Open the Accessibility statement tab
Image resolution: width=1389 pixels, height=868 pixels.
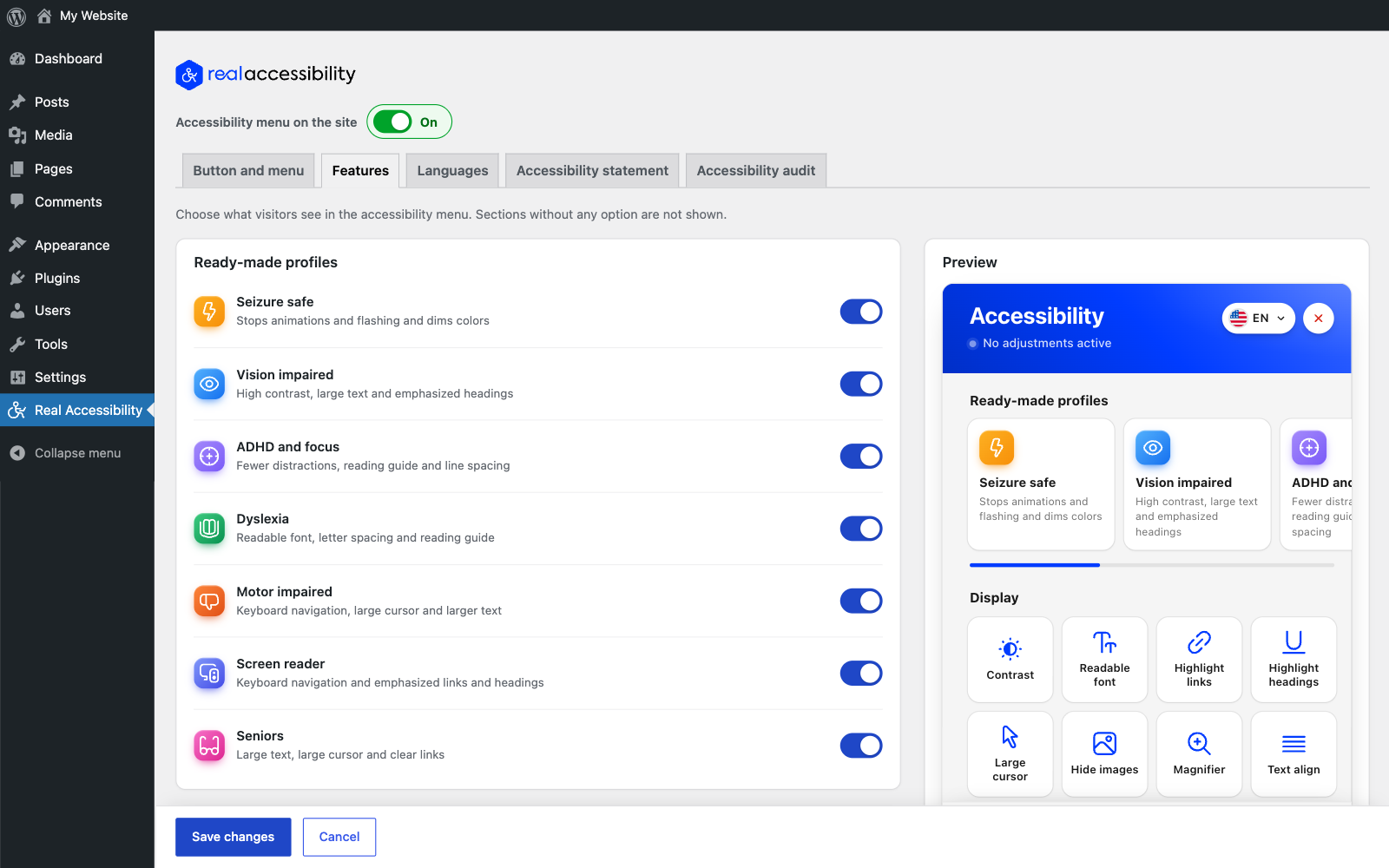[x=592, y=171]
